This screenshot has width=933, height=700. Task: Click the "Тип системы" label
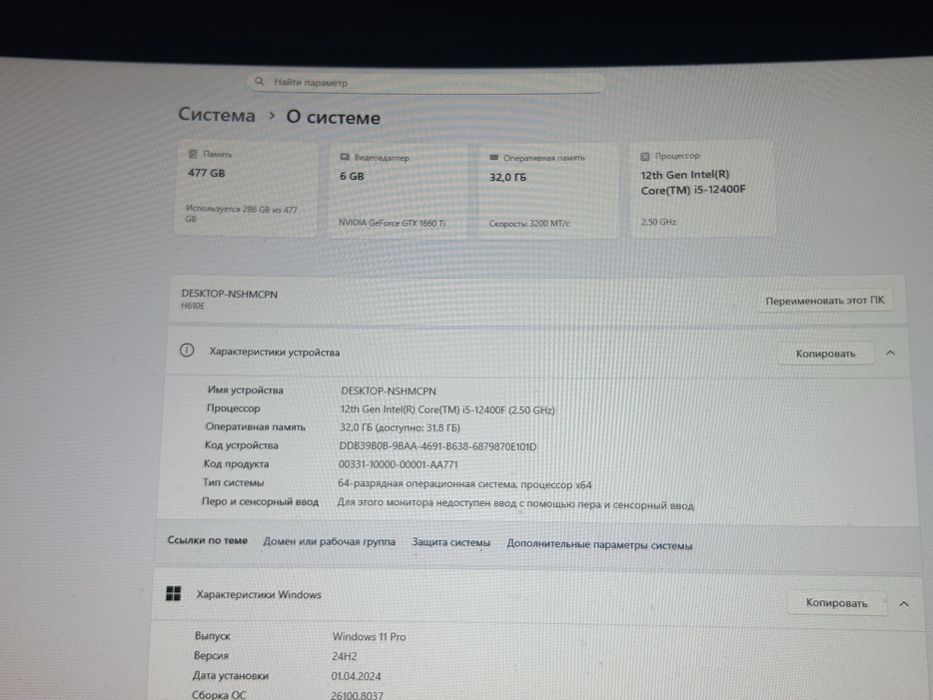coord(233,483)
